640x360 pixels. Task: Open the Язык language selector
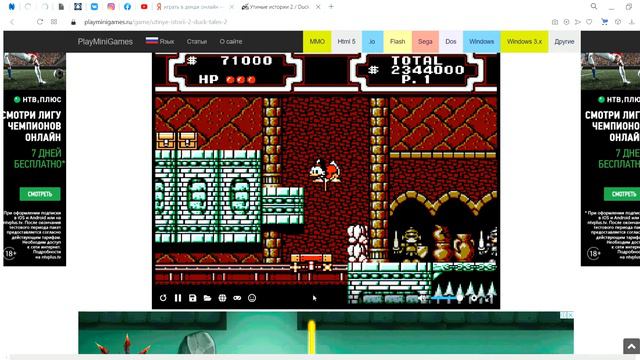[x=160, y=41]
